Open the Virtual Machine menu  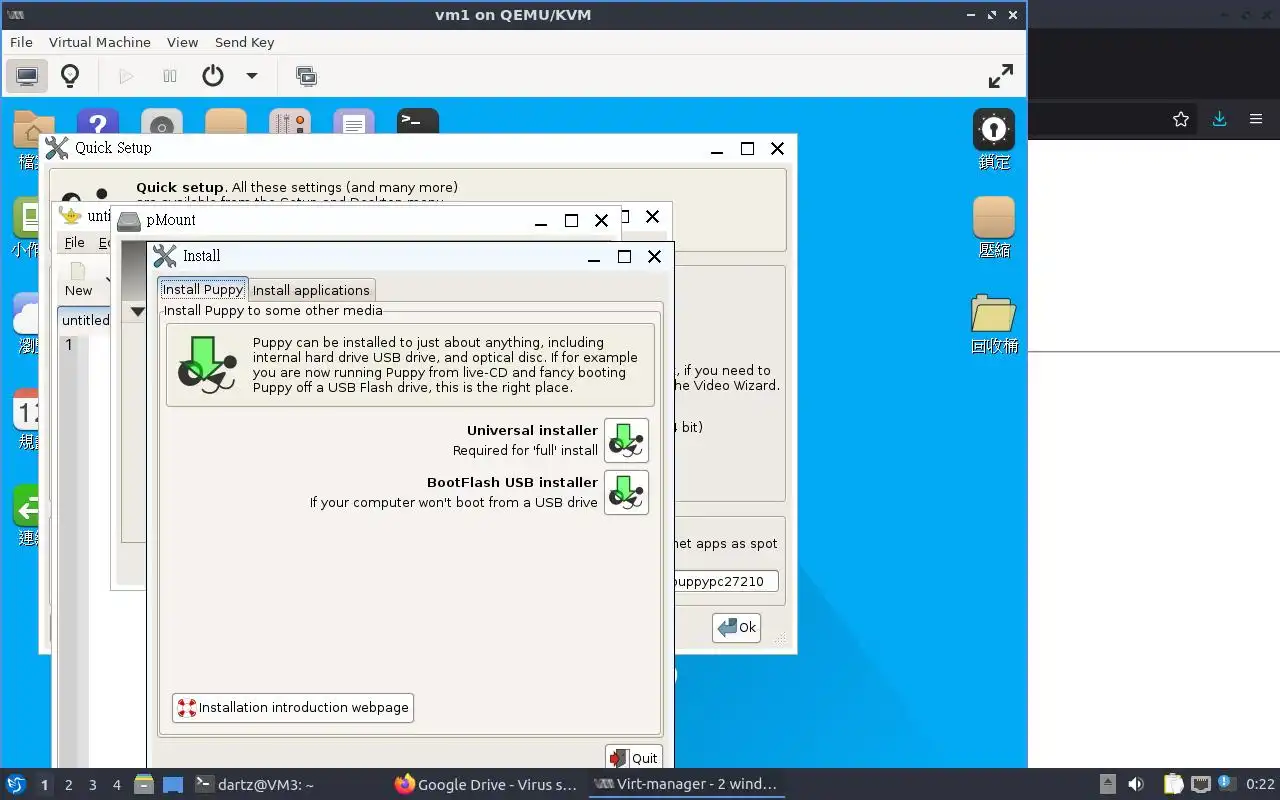pyautogui.click(x=100, y=42)
